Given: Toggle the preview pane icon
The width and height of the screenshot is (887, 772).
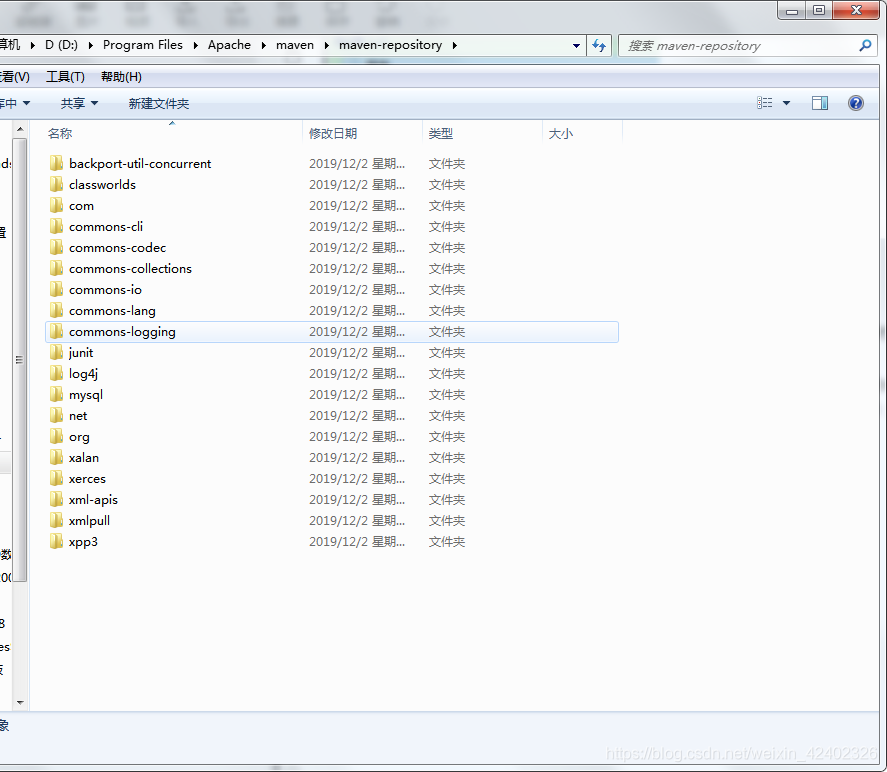Looking at the screenshot, I should pos(820,103).
